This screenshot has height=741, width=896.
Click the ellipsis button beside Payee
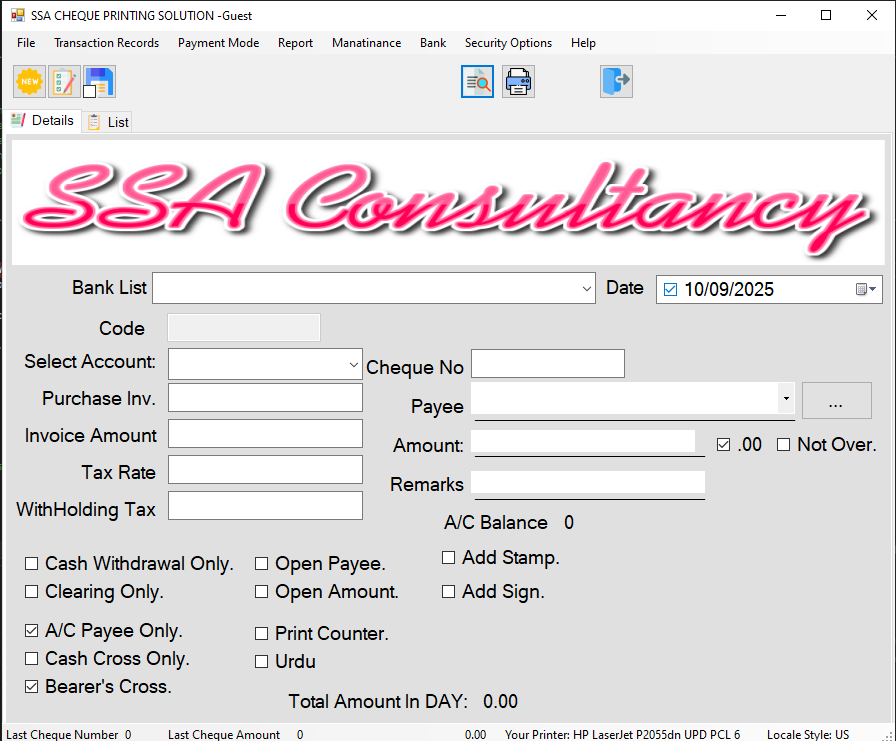point(837,400)
